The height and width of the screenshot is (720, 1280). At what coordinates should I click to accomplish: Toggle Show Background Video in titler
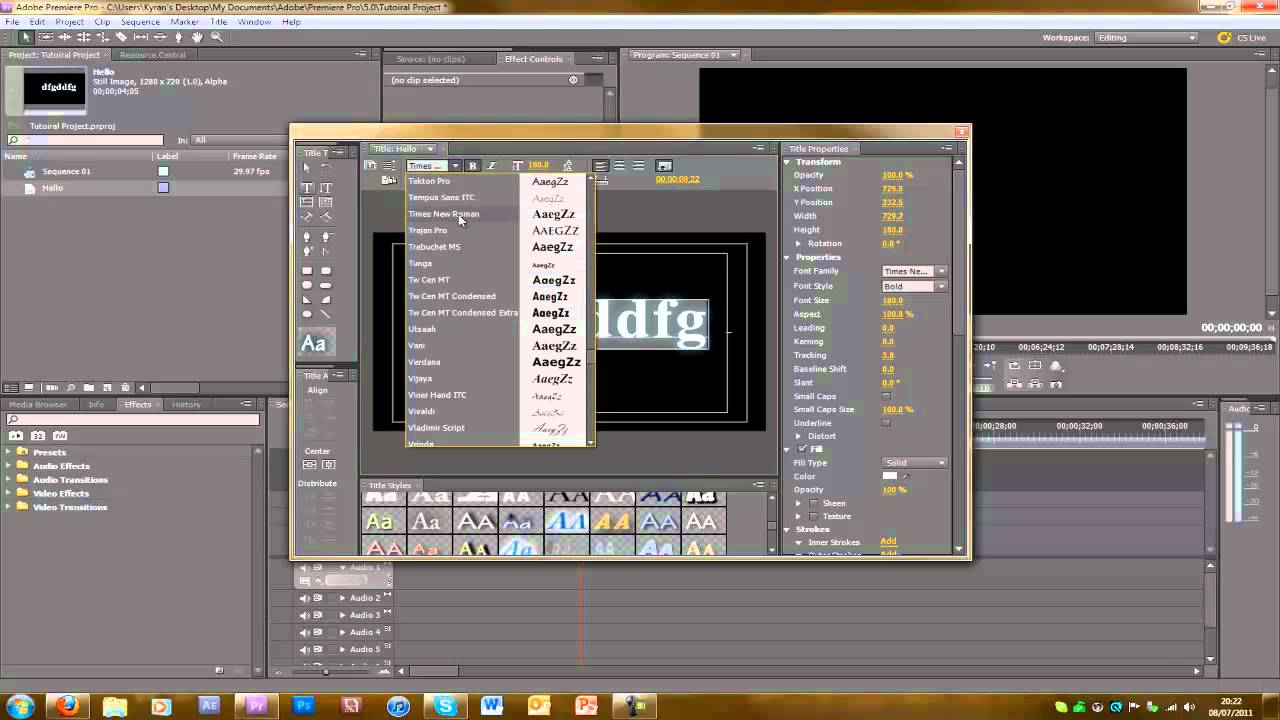click(664, 166)
